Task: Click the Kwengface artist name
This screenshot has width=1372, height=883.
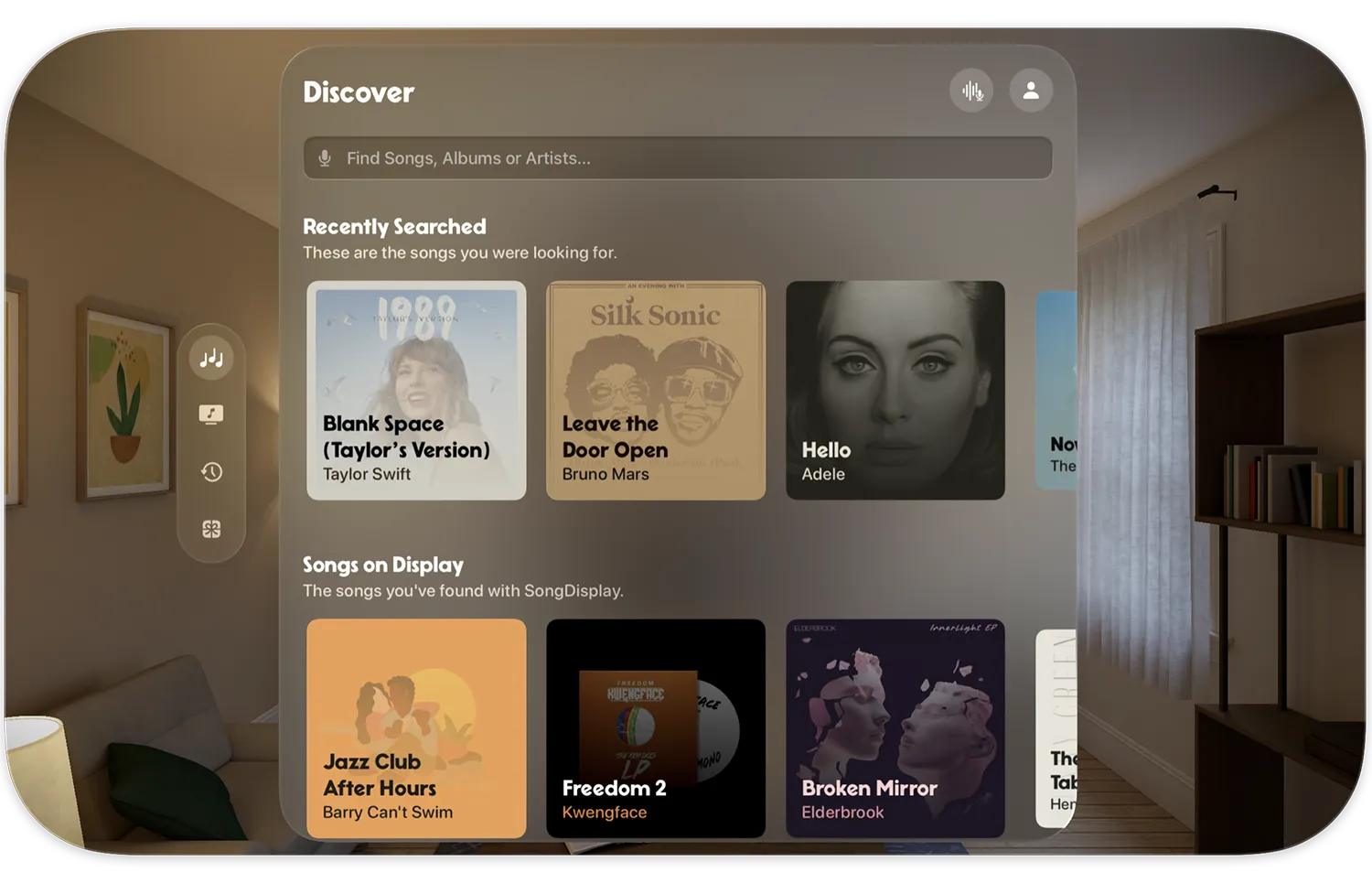Action: pyautogui.click(x=605, y=813)
